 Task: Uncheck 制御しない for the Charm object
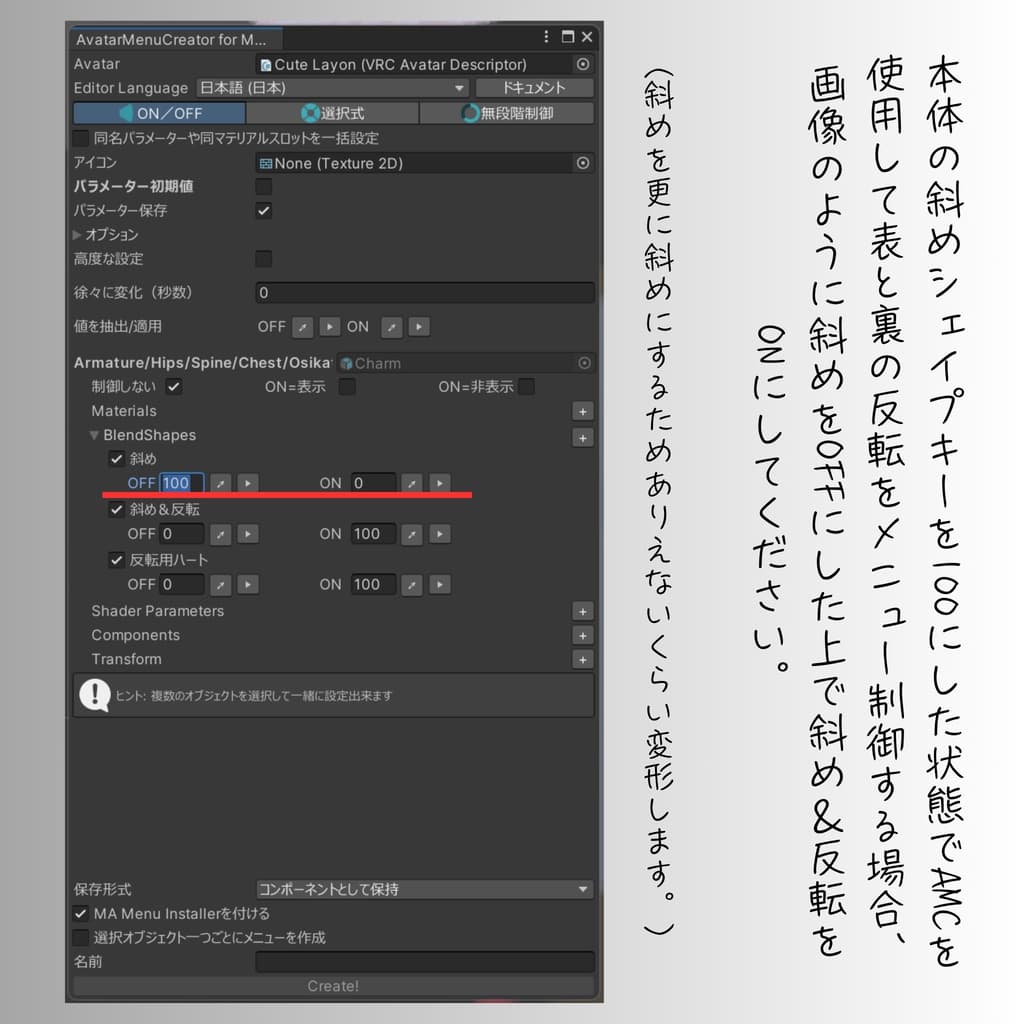tap(173, 387)
